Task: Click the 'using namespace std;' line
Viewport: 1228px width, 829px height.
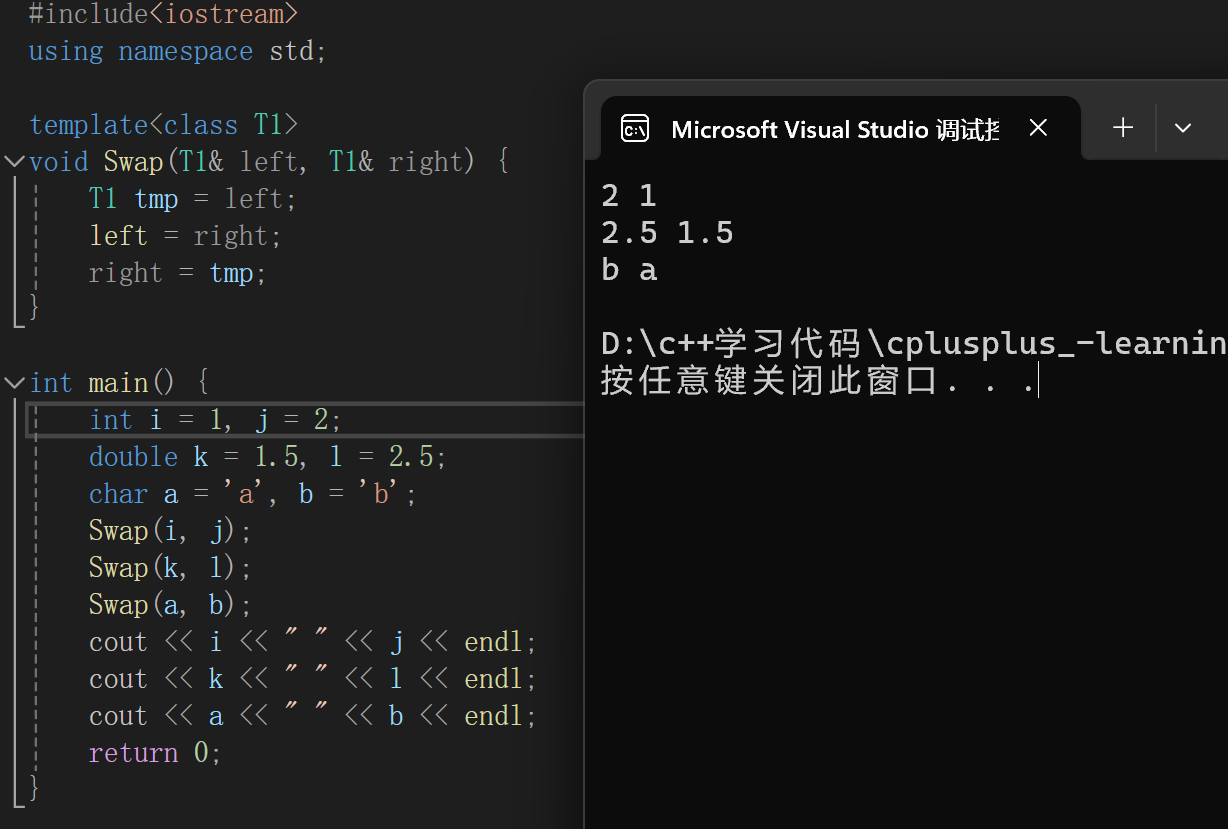Action: click(x=178, y=51)
